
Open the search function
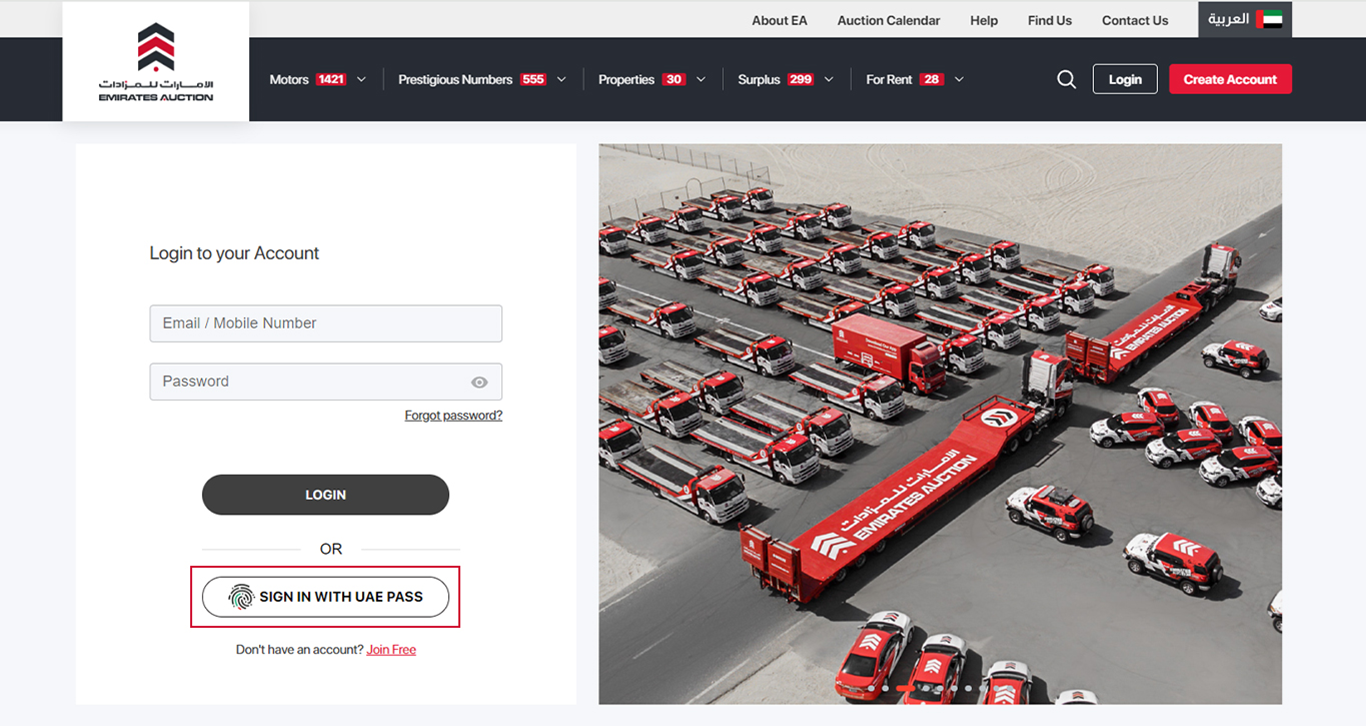click(x=1066, y=78)
